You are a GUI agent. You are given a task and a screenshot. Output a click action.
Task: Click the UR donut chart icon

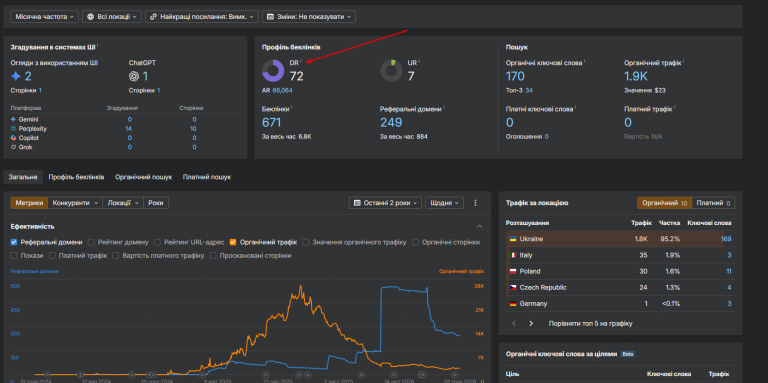click(x=391, y=71)
